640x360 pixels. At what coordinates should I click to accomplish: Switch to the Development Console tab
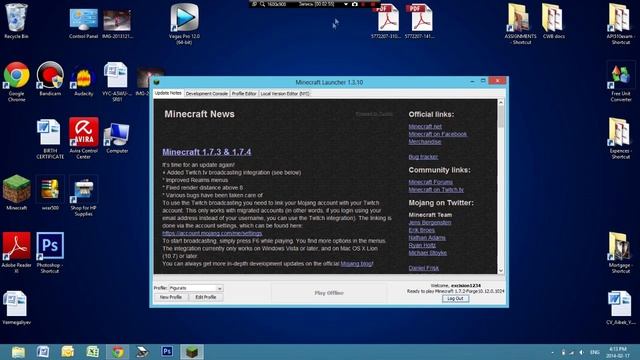tap(207, 93)
